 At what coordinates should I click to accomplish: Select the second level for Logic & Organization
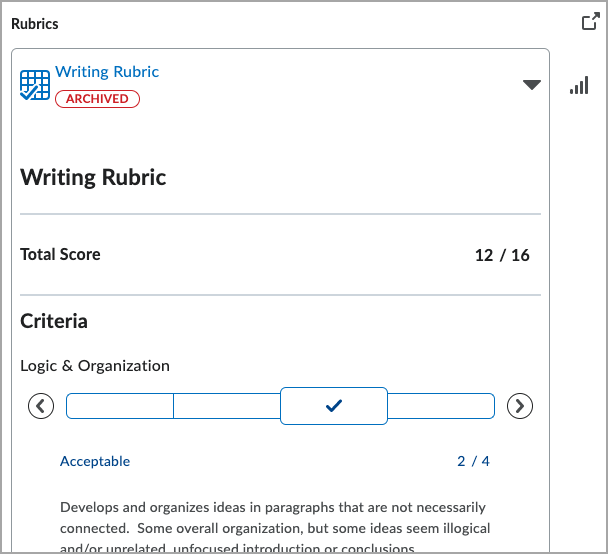point(227,406)
